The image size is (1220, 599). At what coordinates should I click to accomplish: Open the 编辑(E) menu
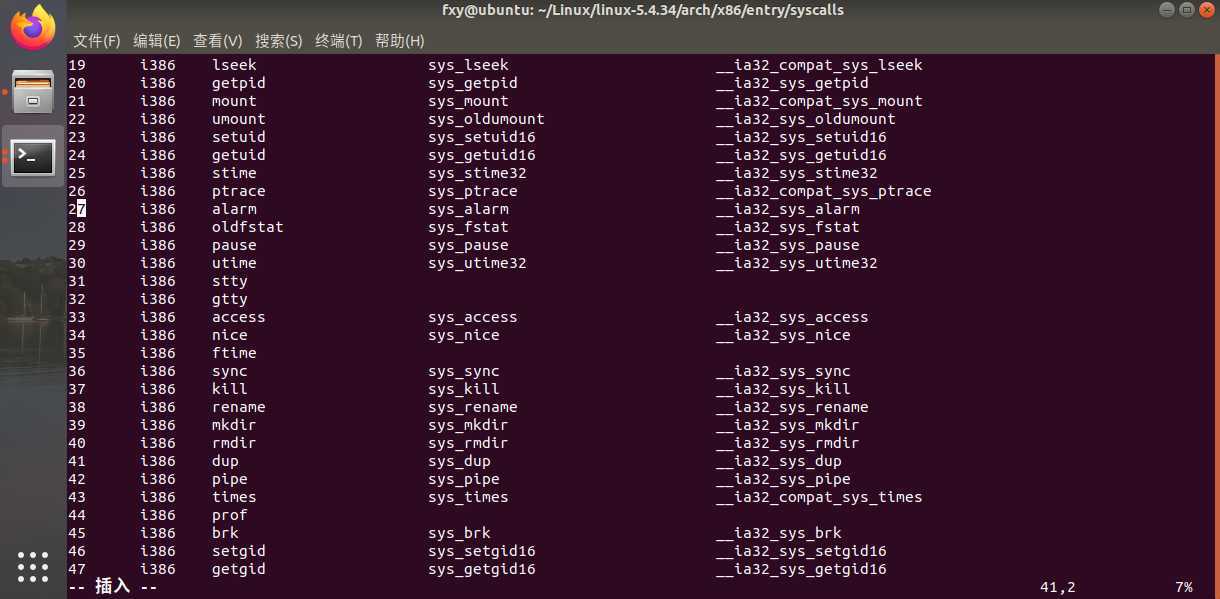coord(157,41)
